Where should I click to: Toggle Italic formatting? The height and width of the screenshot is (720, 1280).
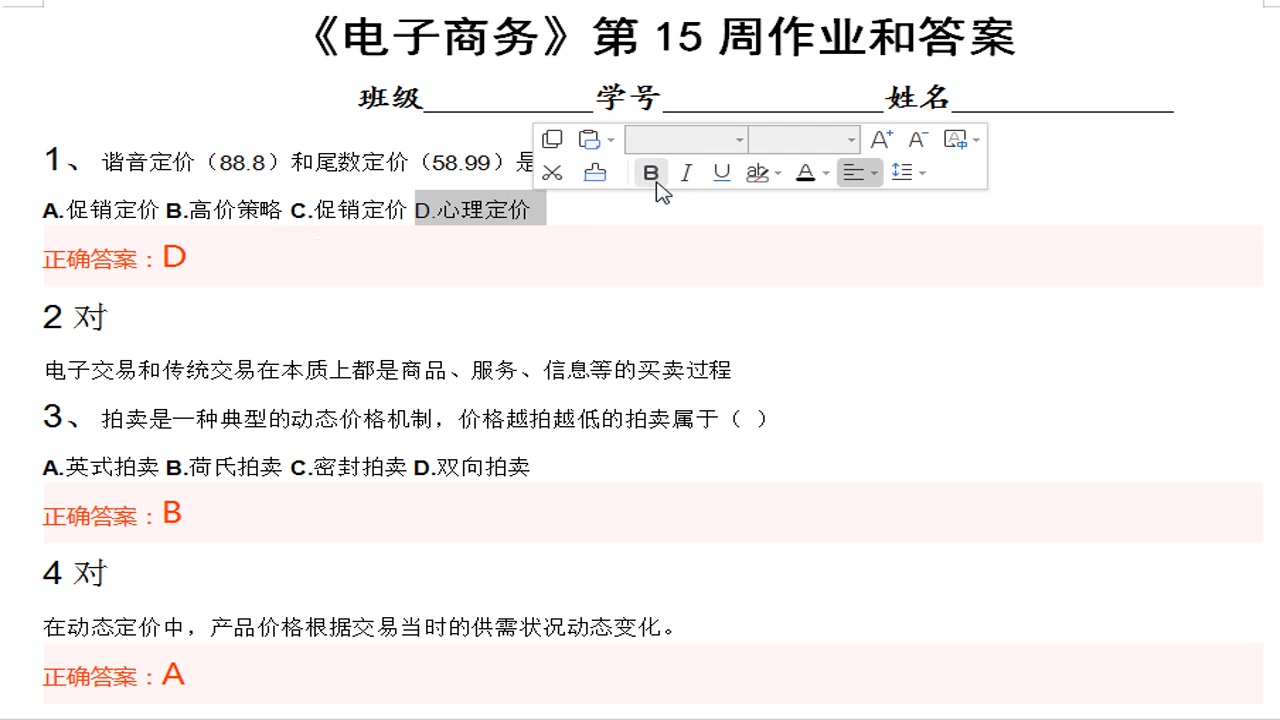(686, 173)
